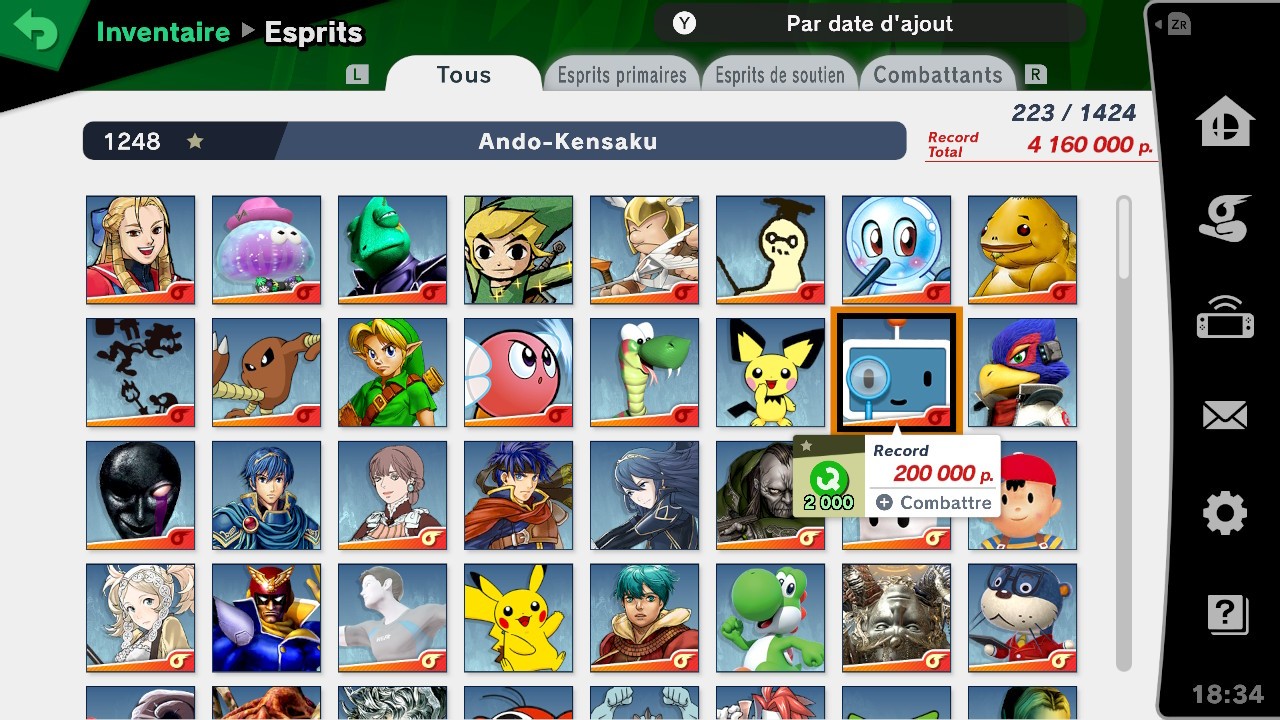Select the Pichu spirit thumbnail
The image size is (1280, 720).
coord(770,372)
